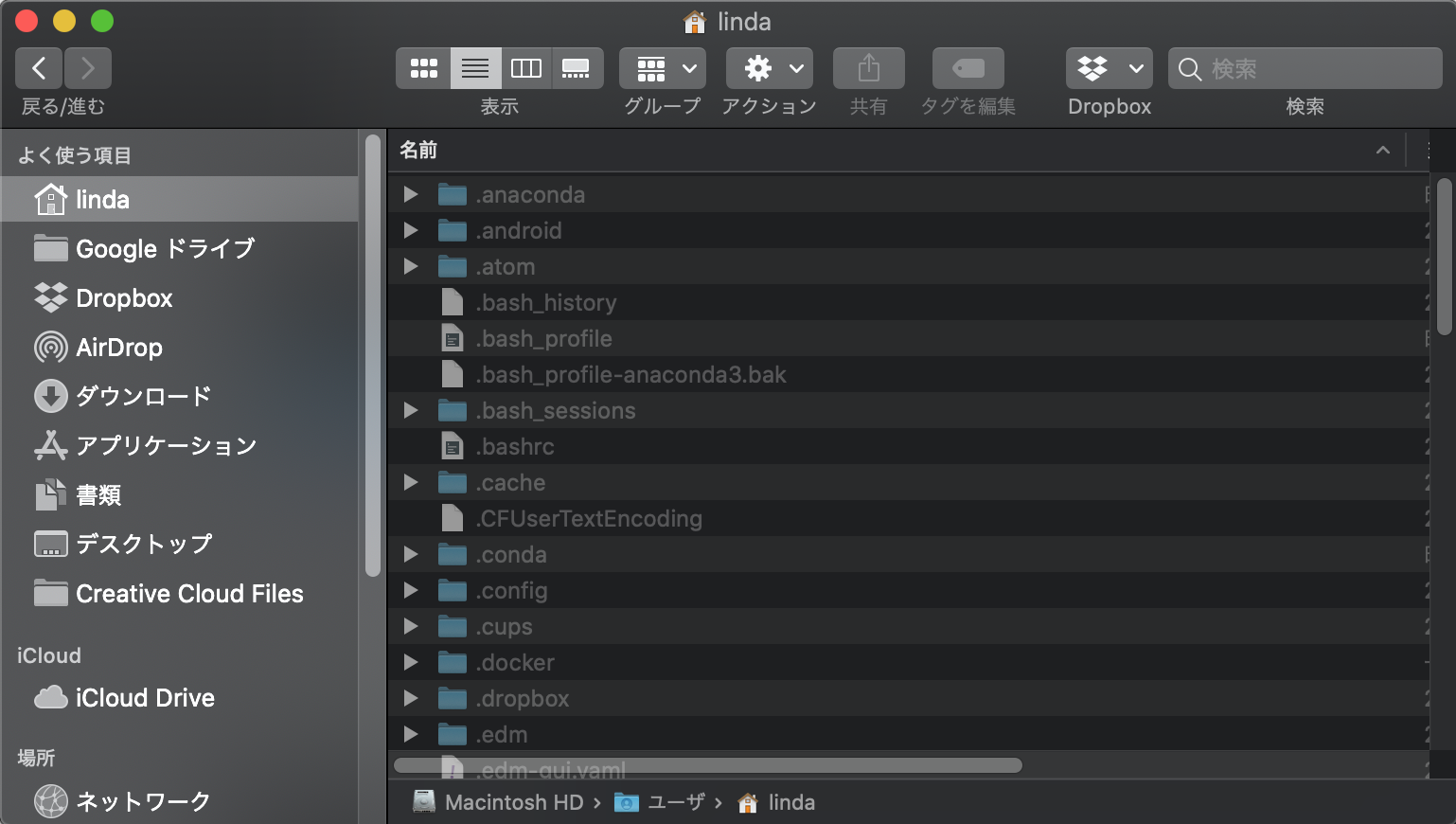Viewport: 1456px width, 824px height.
Task: Open the Downloads folder in sidebar
Action: [x=142, y=396]
